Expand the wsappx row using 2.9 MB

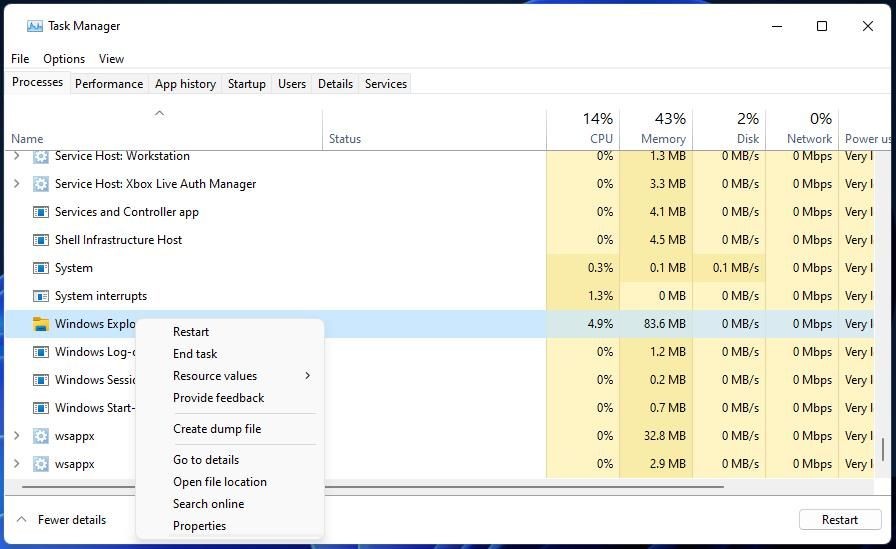(x=17, y=463)
